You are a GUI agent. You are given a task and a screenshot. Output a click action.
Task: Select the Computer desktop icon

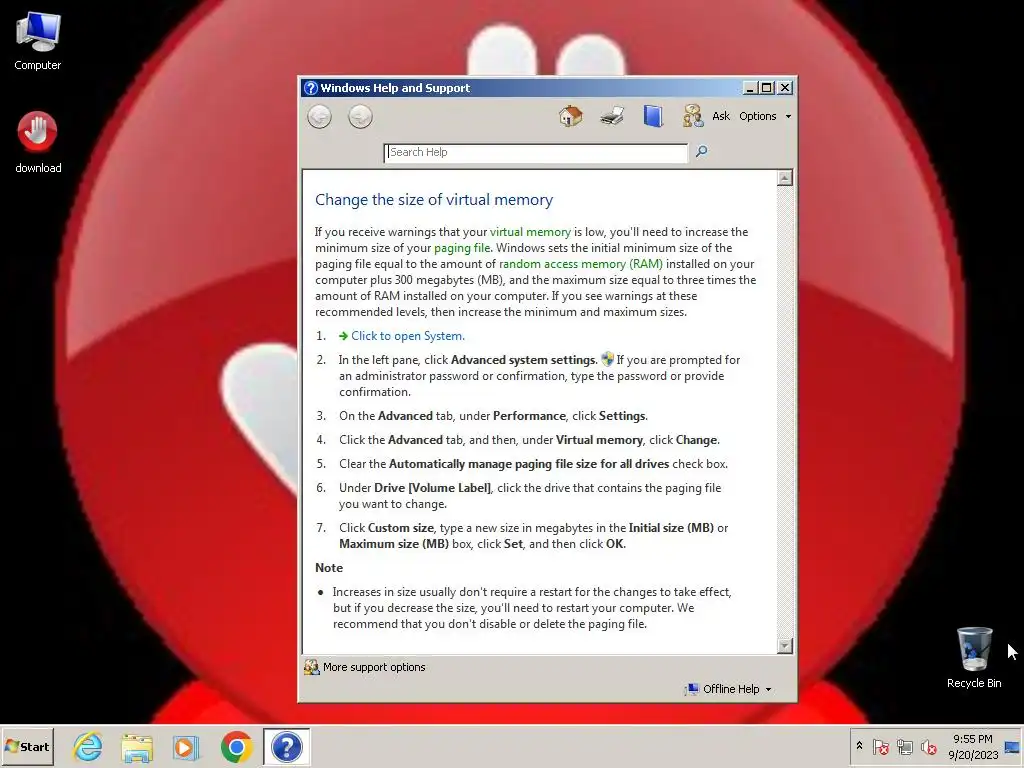(x=38, y=41)
